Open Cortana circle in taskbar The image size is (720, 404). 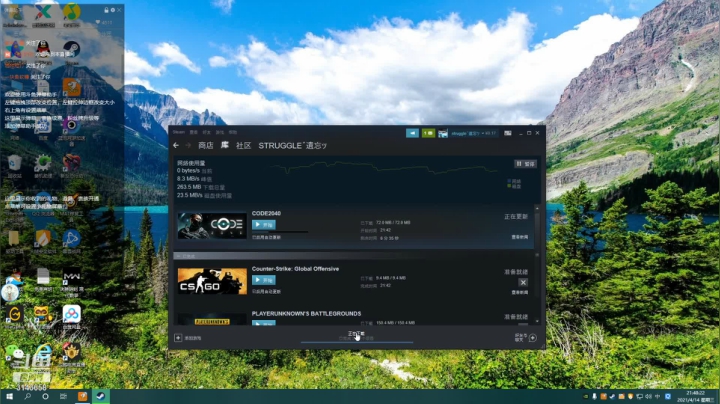[x=45, y=396]
